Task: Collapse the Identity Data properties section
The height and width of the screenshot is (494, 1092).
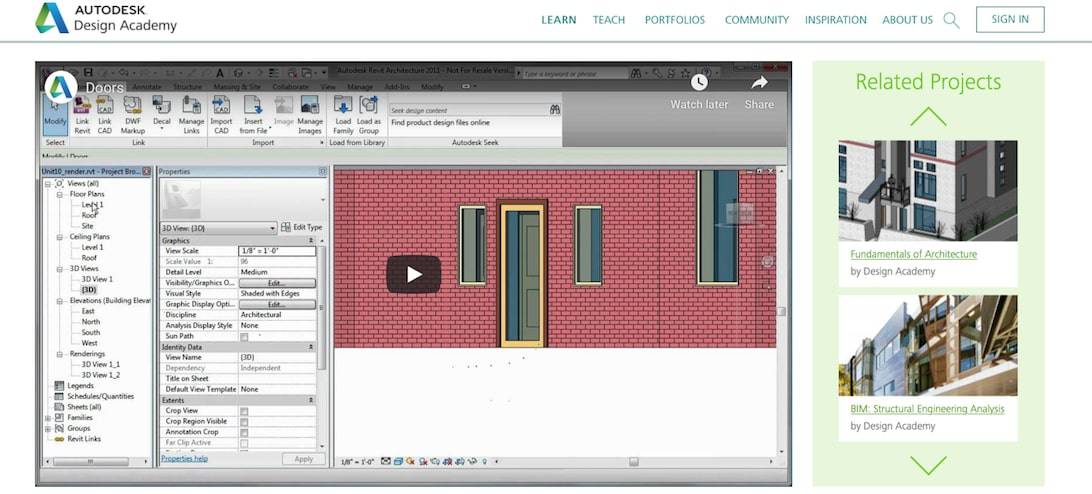Action: coord(311,347)
